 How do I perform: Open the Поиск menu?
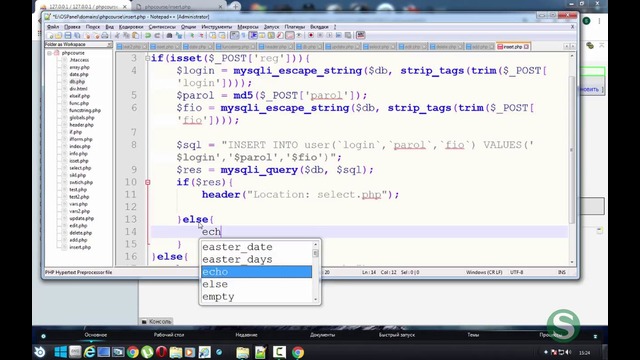pos(93,27)
